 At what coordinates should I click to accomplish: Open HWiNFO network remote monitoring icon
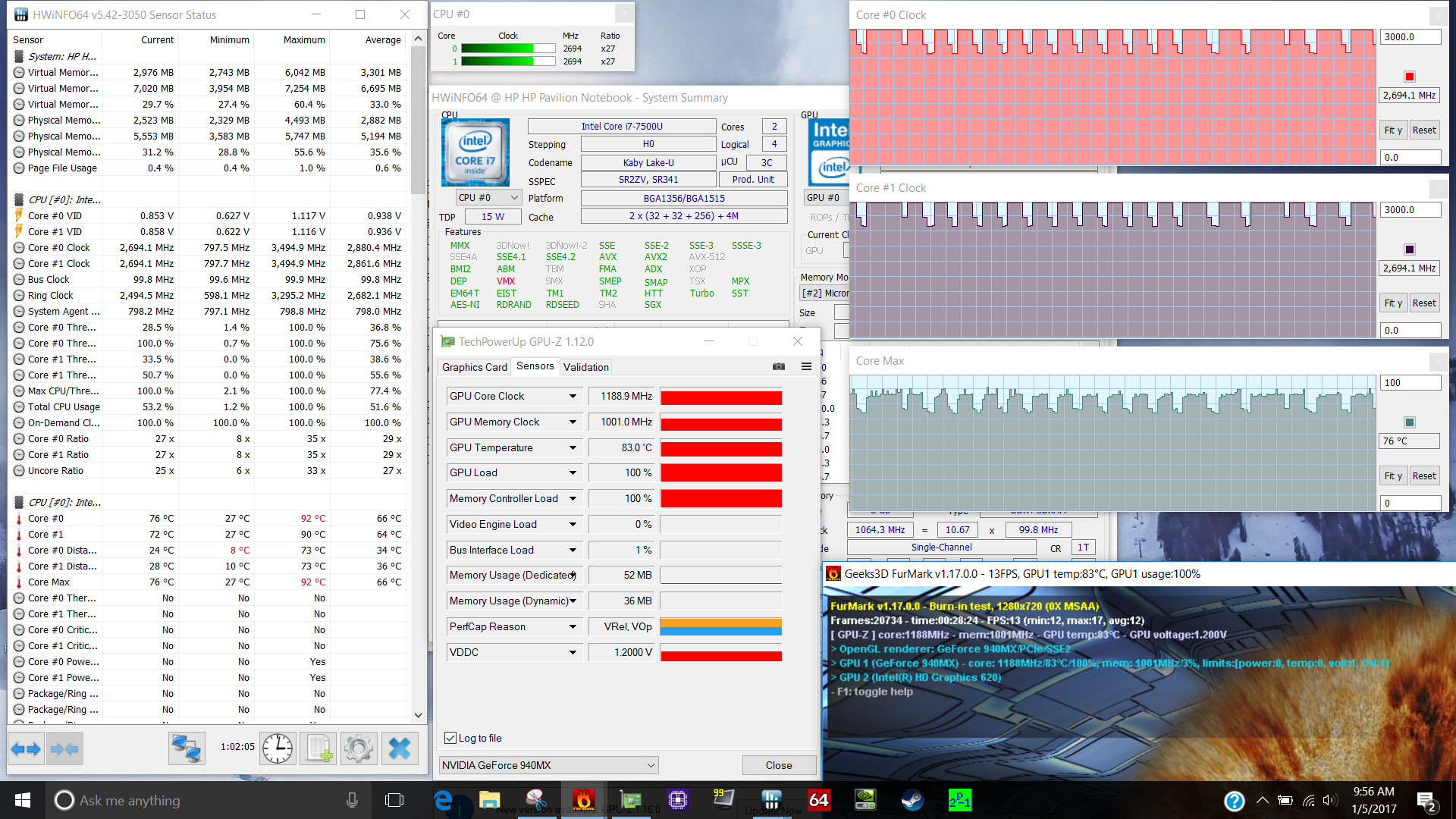pyautogui.click(x=187, y=749)
